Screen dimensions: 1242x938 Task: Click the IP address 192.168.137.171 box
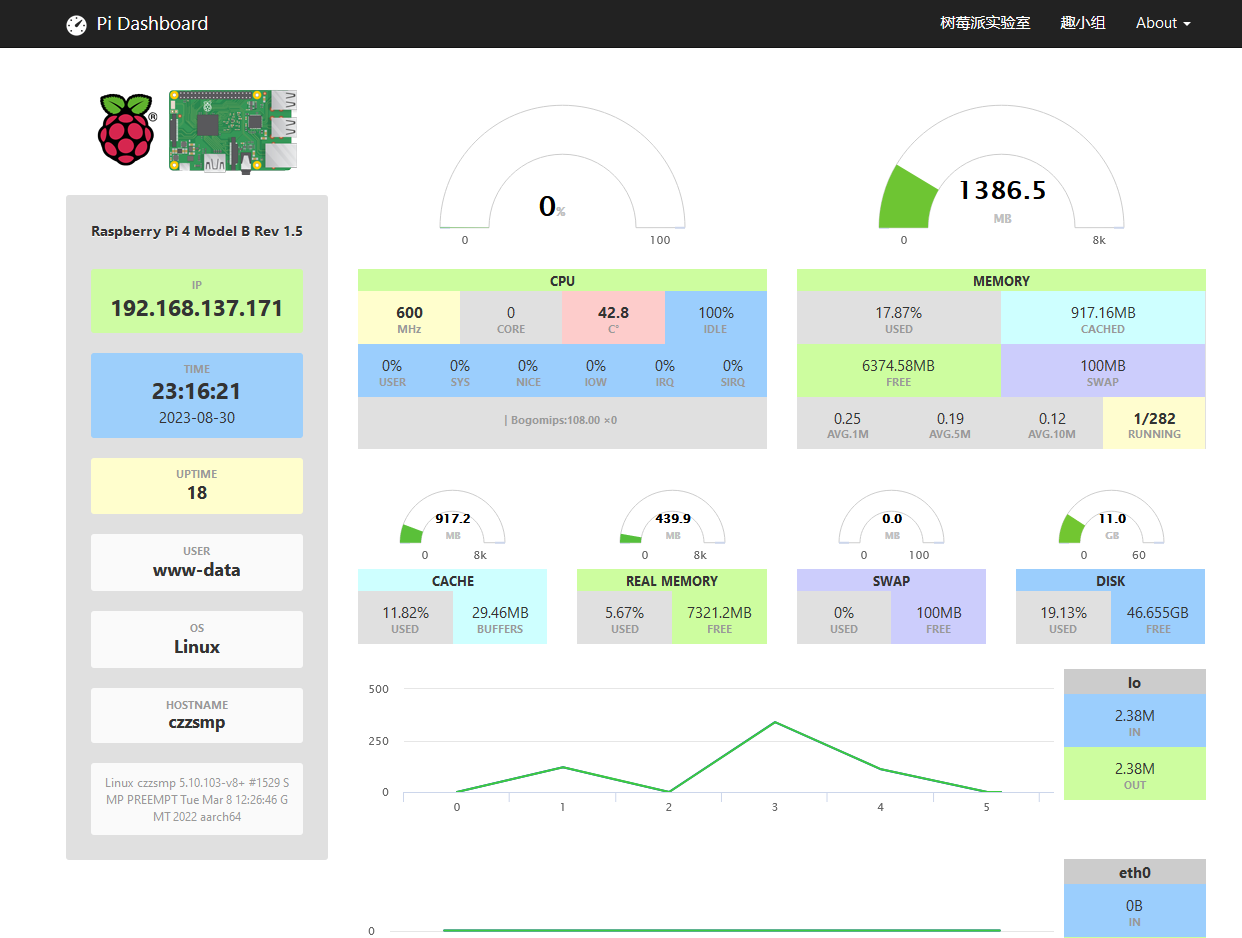tap(197, 301)
